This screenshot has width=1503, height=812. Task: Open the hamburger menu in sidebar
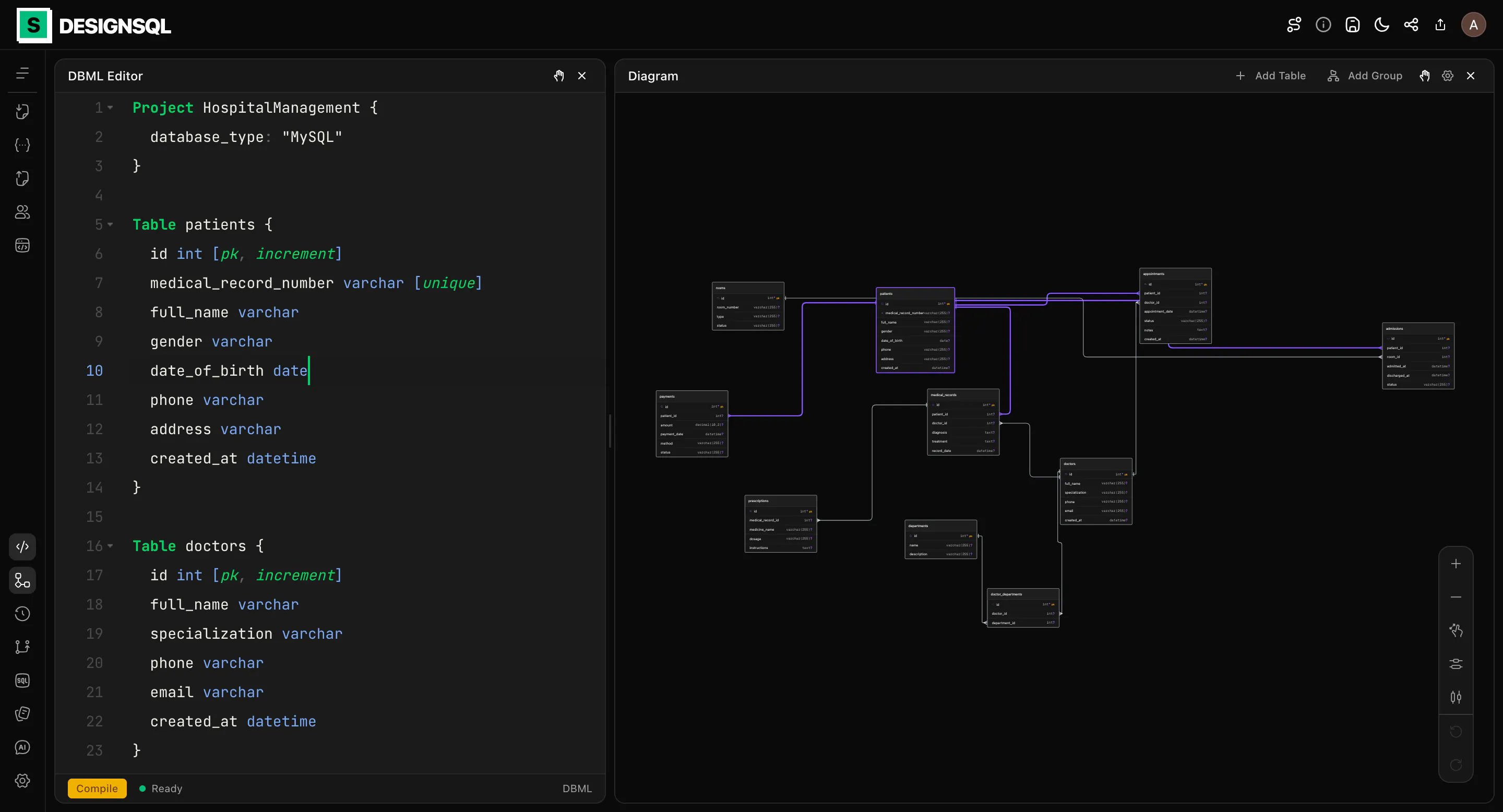click(22, 73)
